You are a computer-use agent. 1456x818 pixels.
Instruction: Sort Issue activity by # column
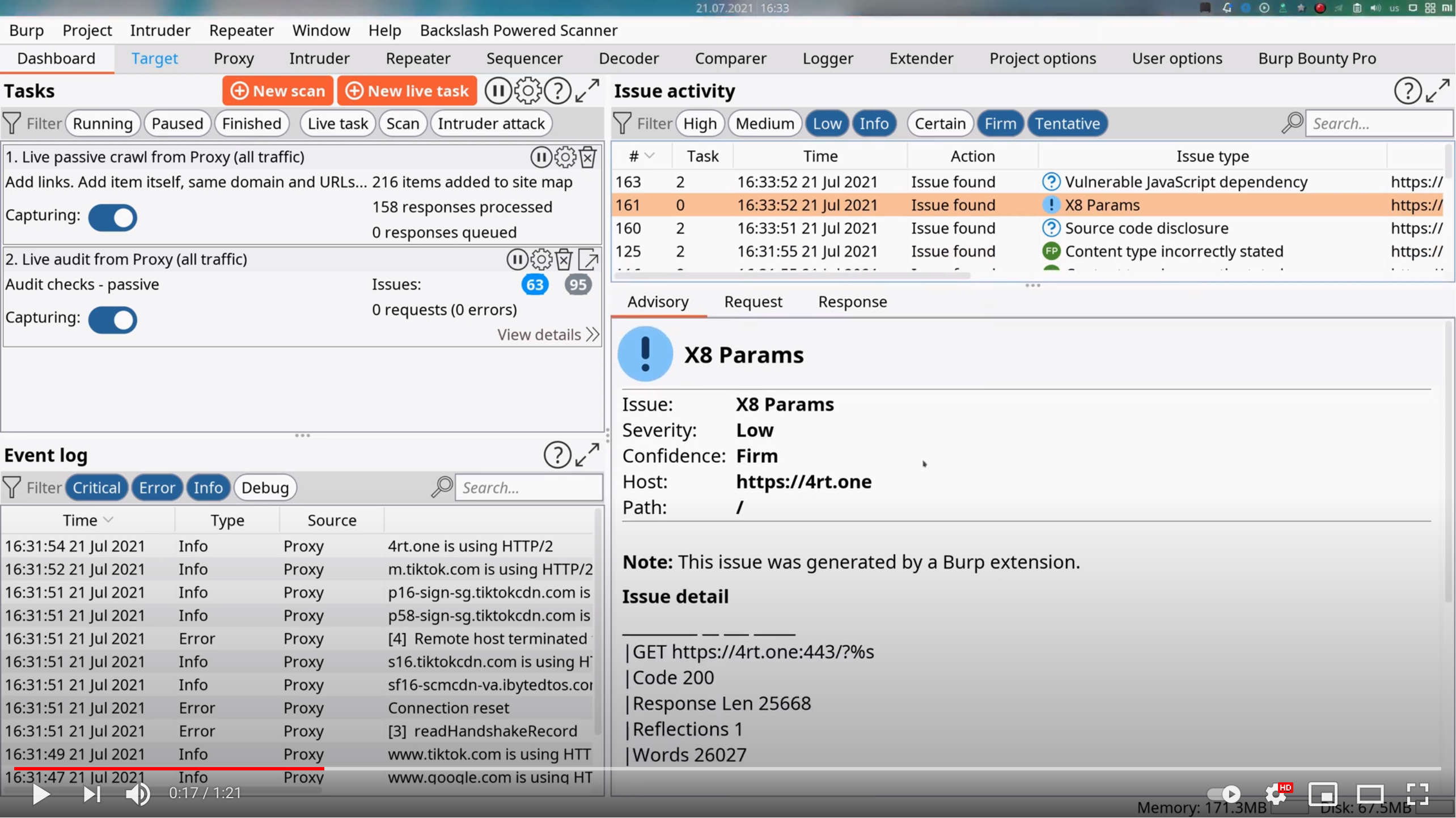click(641, 156)
